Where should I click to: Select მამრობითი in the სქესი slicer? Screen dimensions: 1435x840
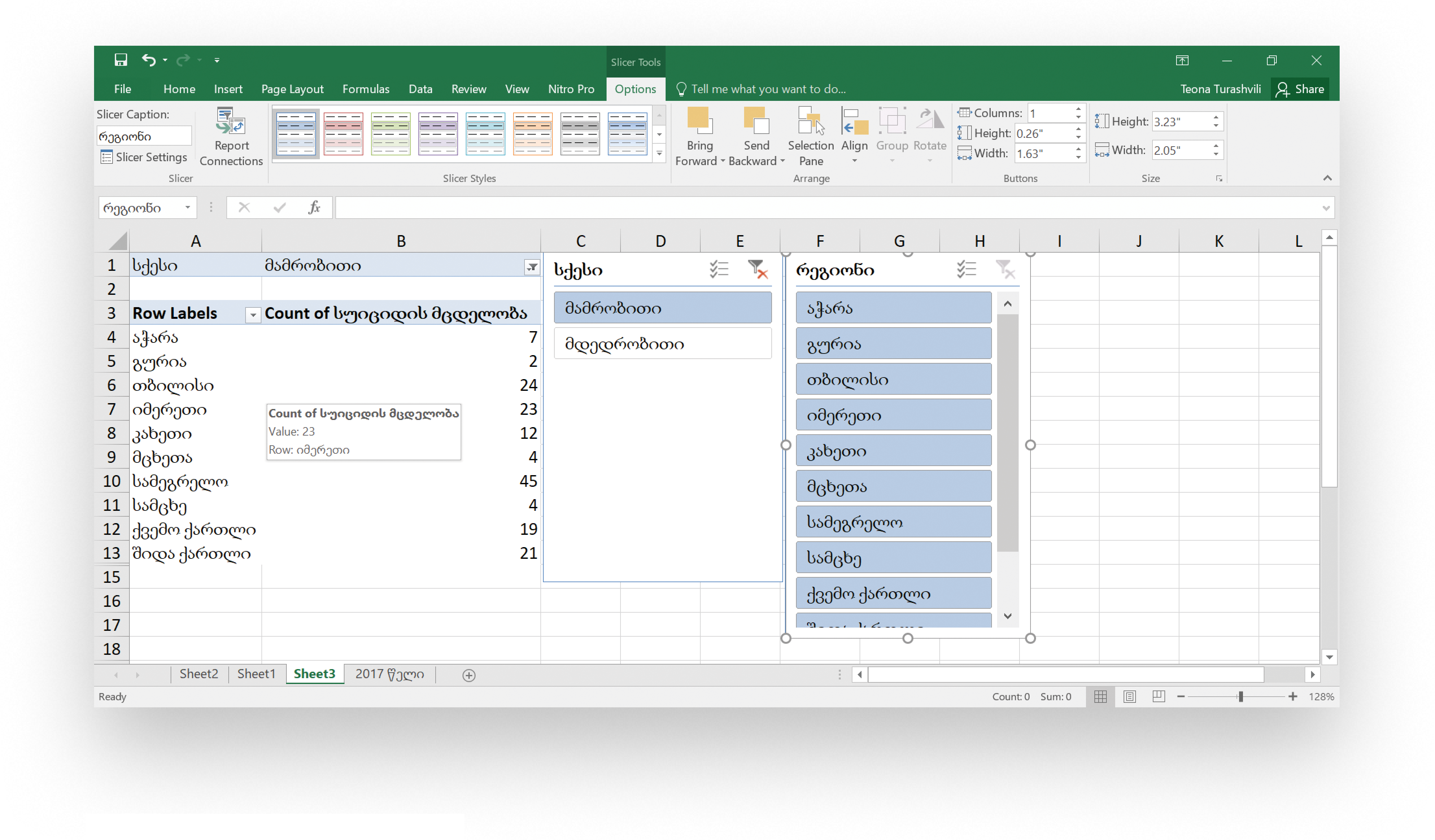point(662,307)
